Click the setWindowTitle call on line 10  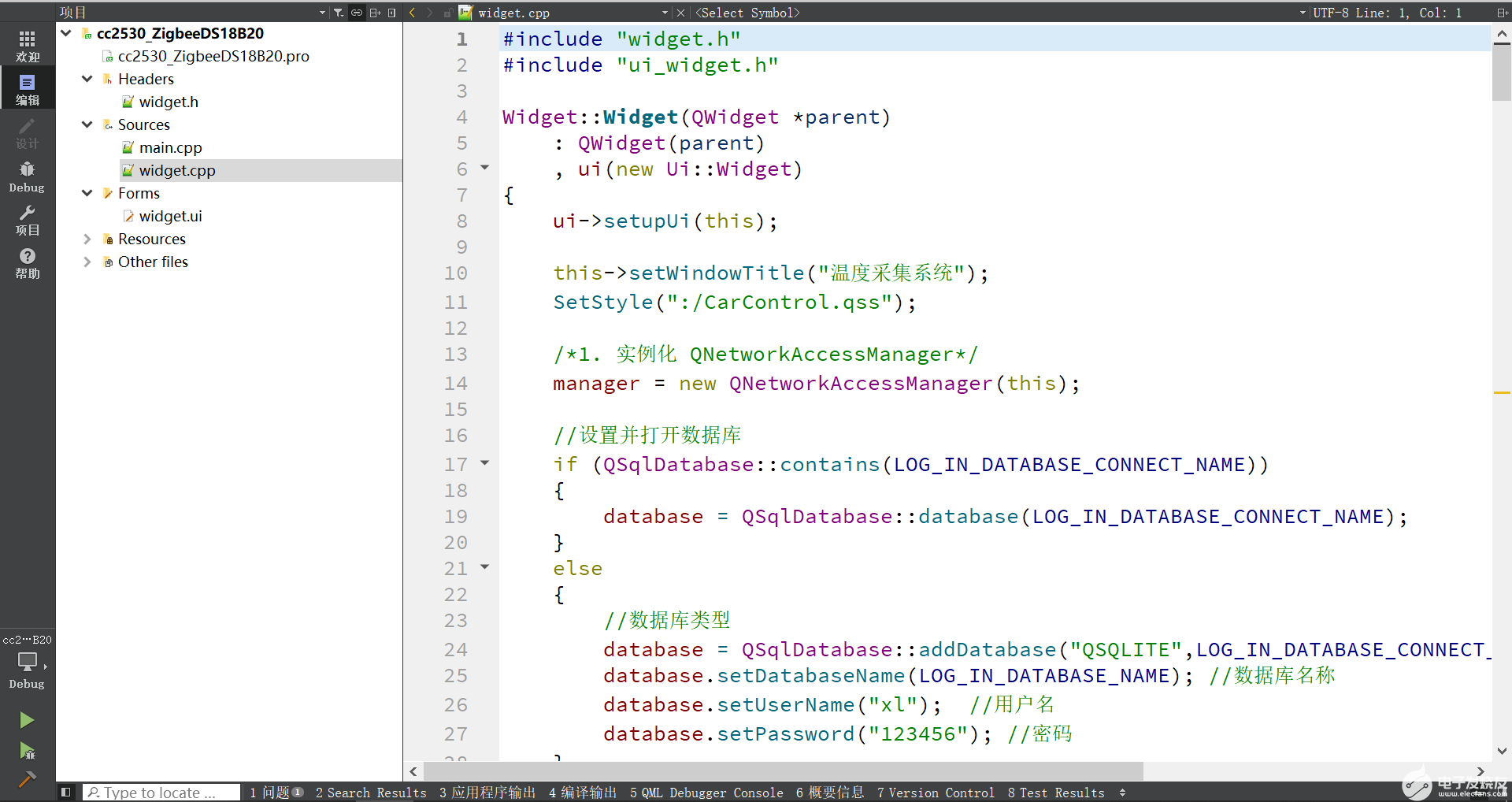point(717,273)
